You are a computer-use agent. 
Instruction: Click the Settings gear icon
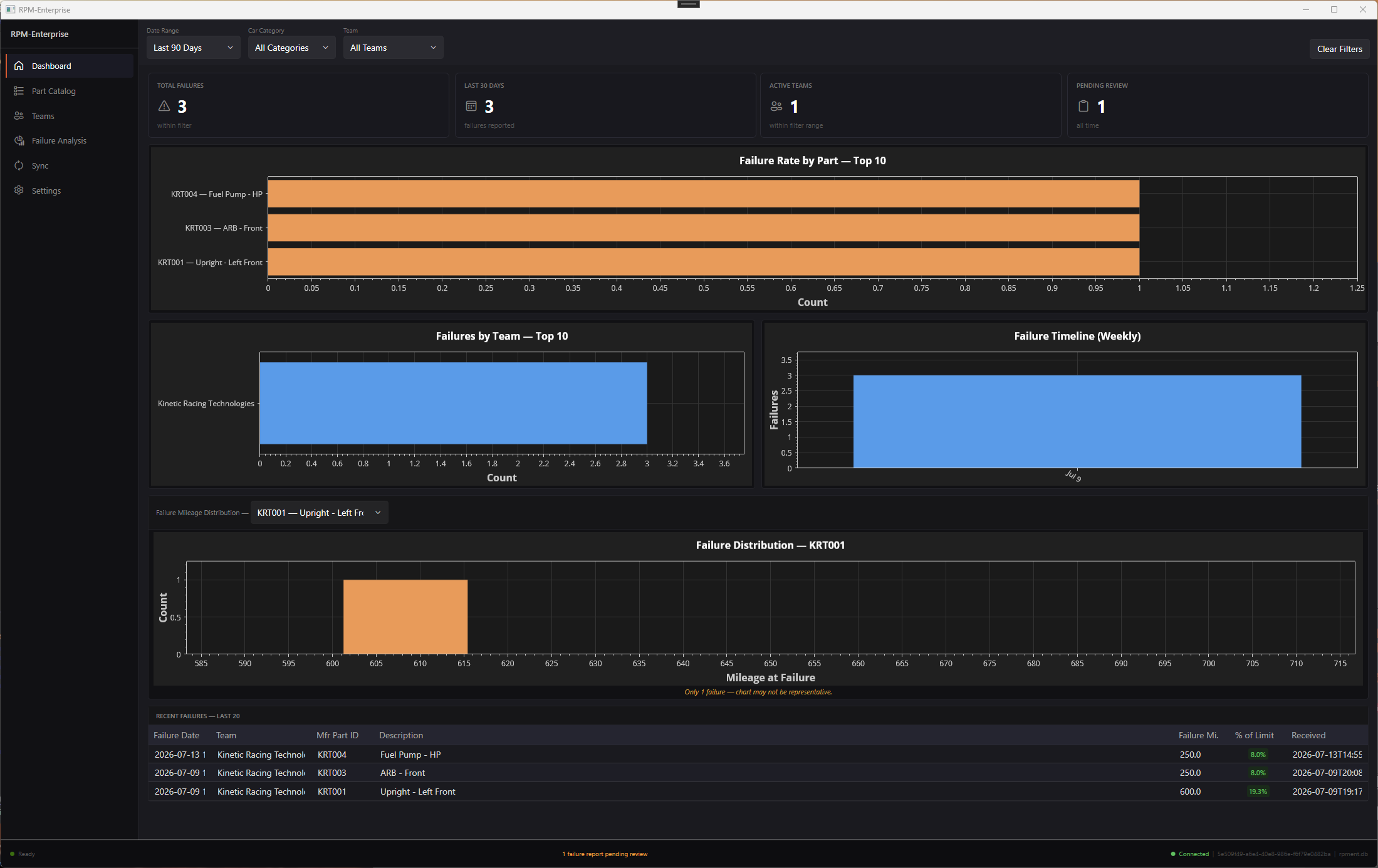point(19,191)
